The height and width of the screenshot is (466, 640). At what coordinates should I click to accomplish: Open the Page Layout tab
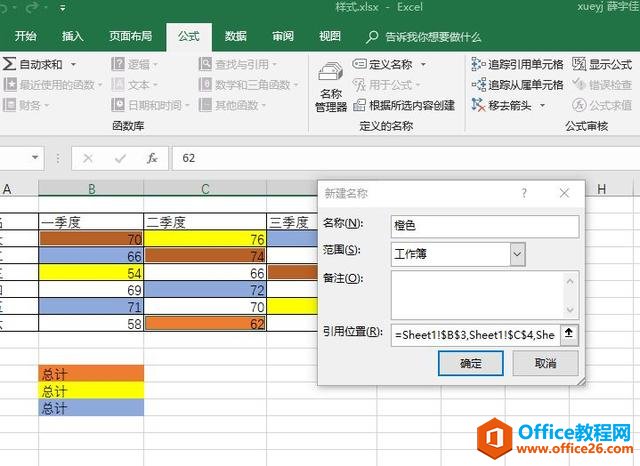click(x=130, y=36)
